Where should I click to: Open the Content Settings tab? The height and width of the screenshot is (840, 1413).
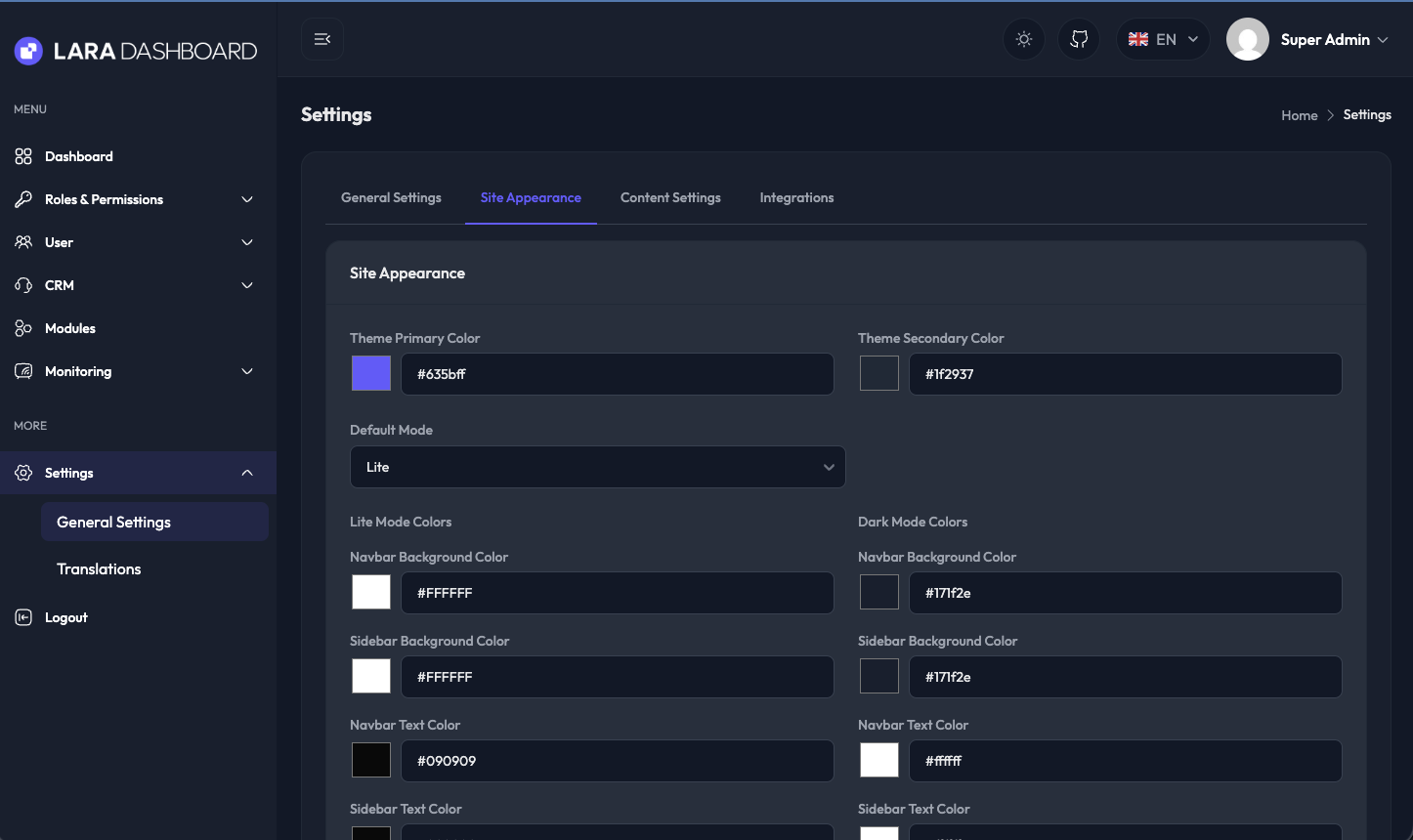point(670,197)
